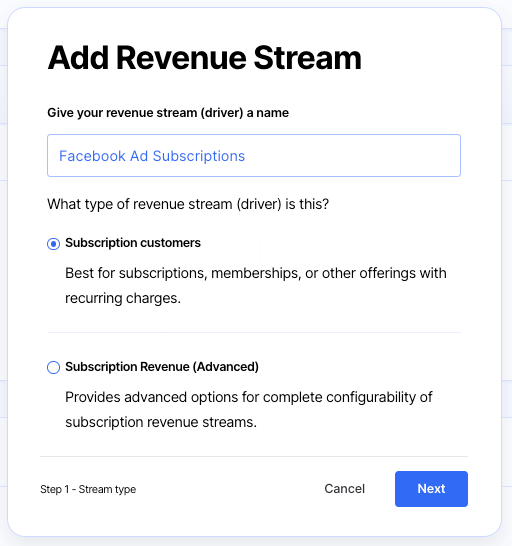Click the subscription revenue streams. description line

click(161, 422)
